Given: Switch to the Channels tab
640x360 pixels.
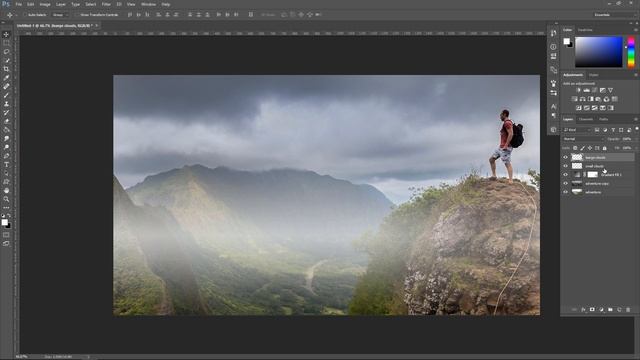Looking at the screenshot, I should tap(586, 120).
